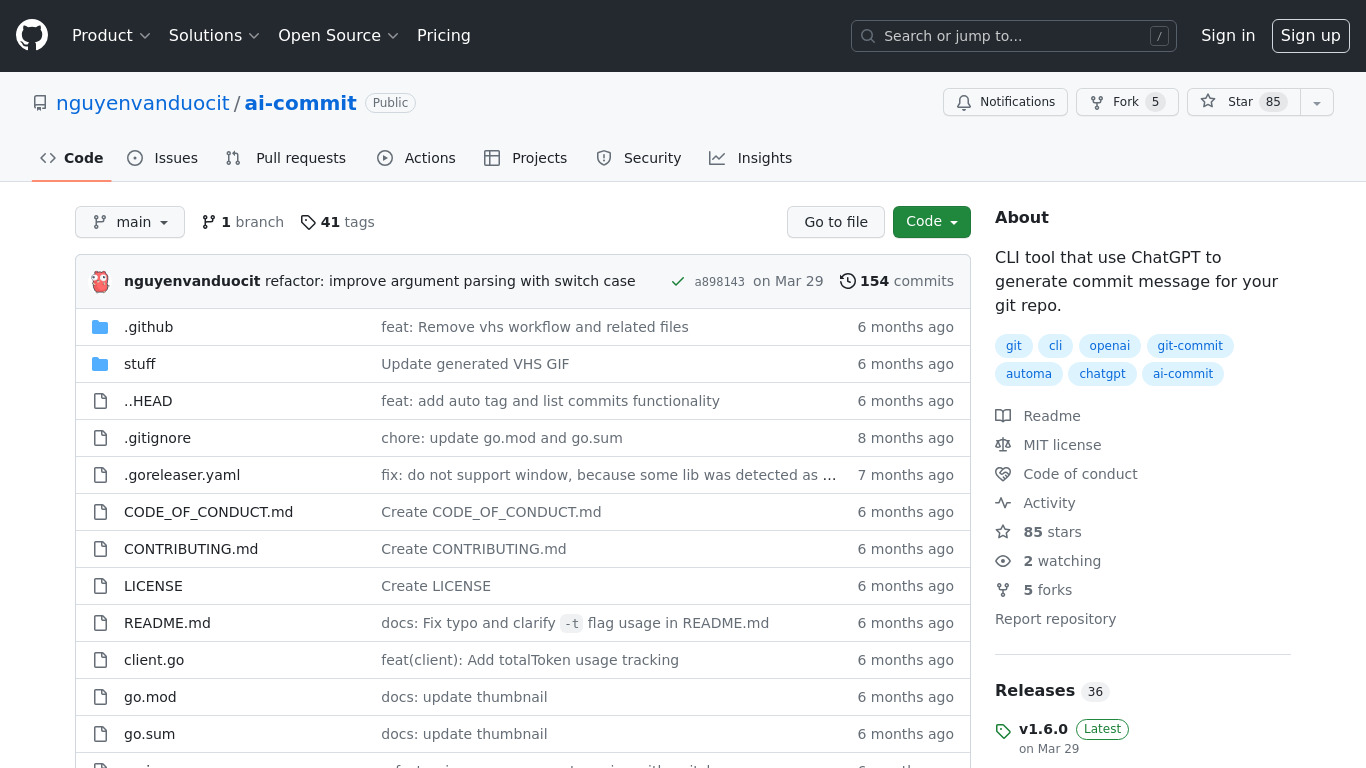Click the file icon next to client.go
The image size is (1366, 768).
coord(100,660)
